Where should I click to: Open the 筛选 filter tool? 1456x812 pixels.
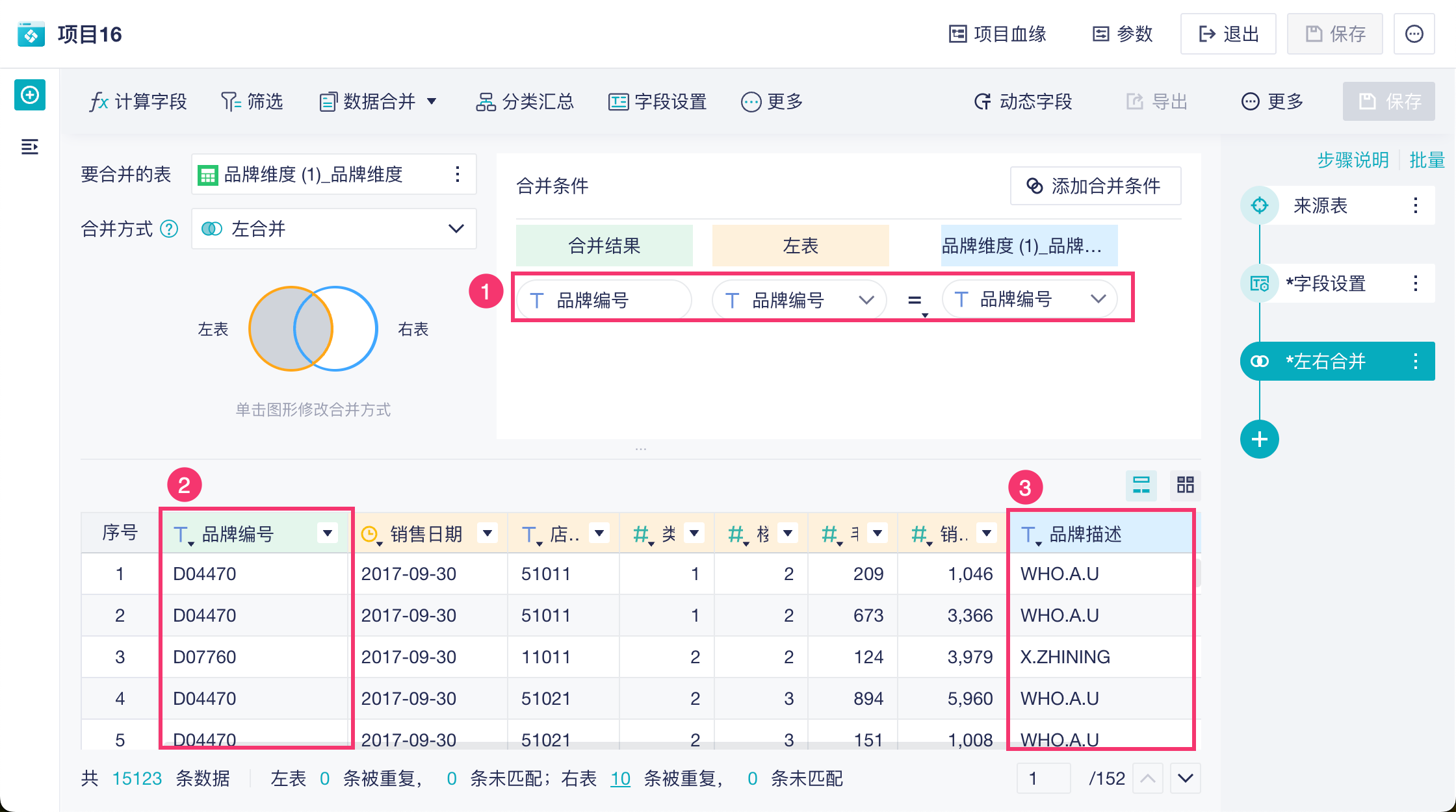click(x=252, y=102)
